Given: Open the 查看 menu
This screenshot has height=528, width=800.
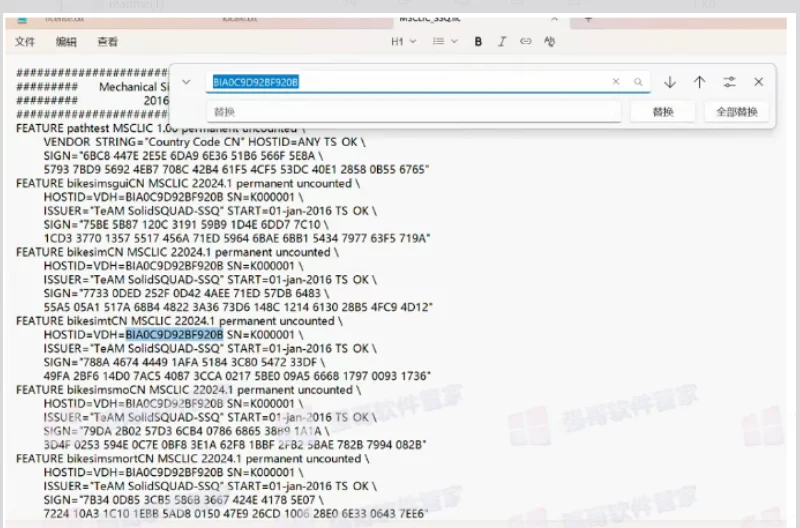Looking at the screenshot, I should click(108, 42).
